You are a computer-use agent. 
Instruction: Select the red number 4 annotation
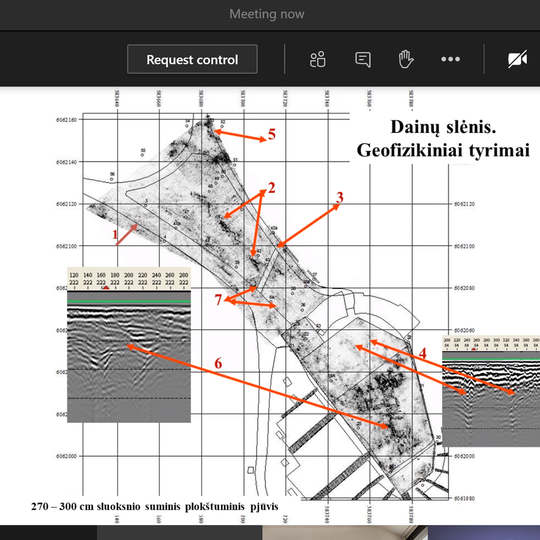(423, 353)
